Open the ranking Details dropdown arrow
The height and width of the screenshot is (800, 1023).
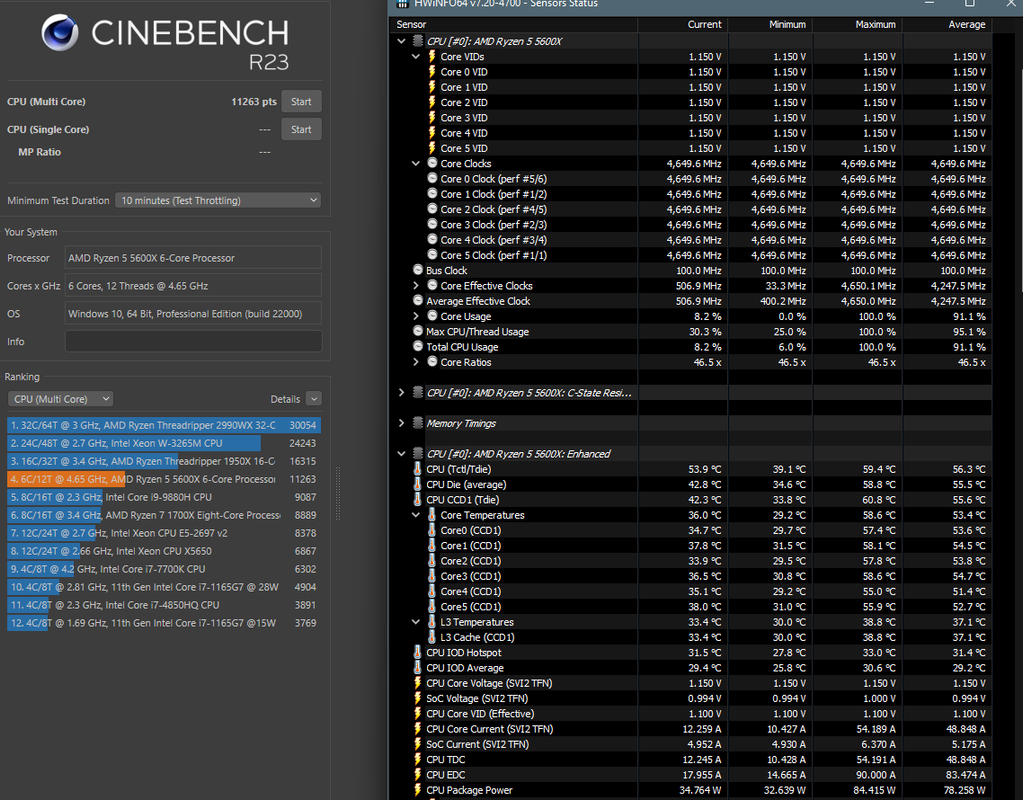point(314,399)
